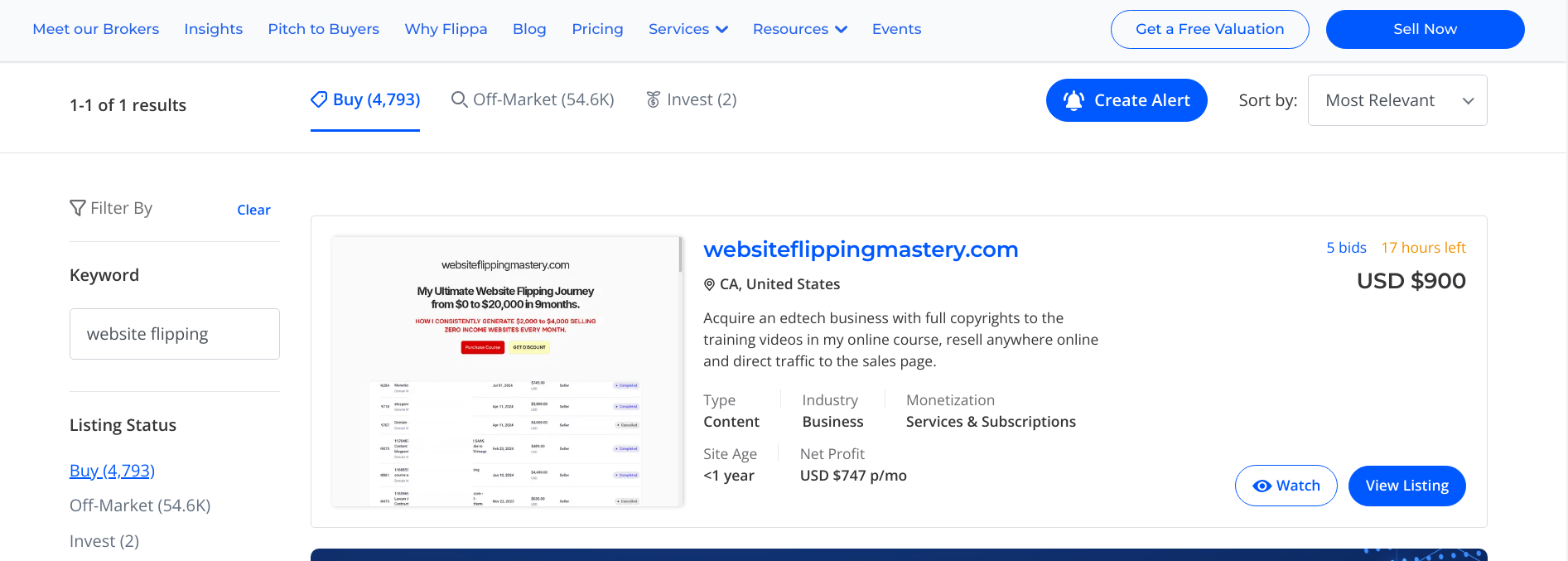The height and width of the screenshot is (561, 1568).
Task: Go to Insights link
Action: (214, 29)
